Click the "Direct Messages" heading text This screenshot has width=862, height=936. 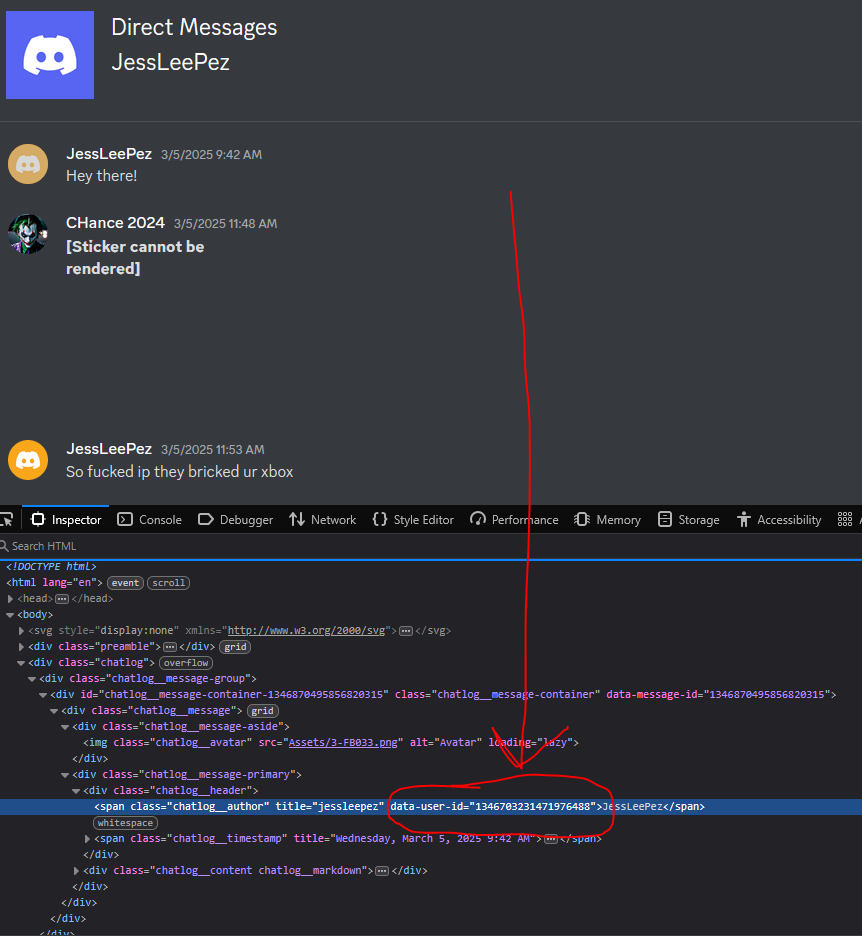[194, 27]
